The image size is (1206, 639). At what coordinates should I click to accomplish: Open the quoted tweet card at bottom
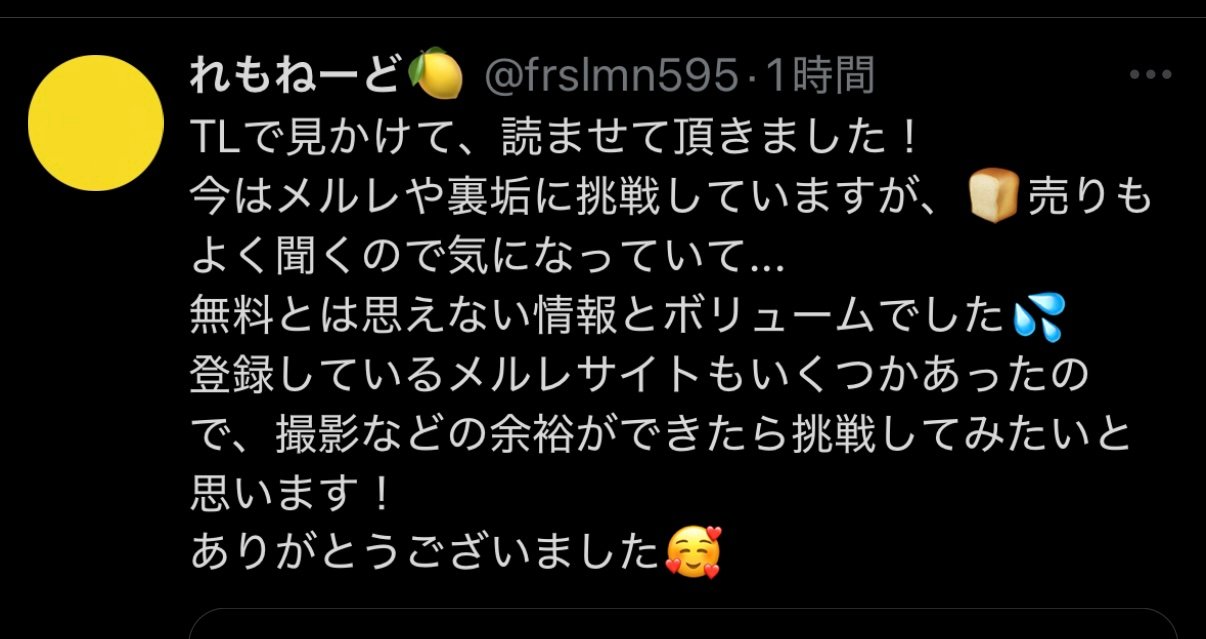(683, 624)
